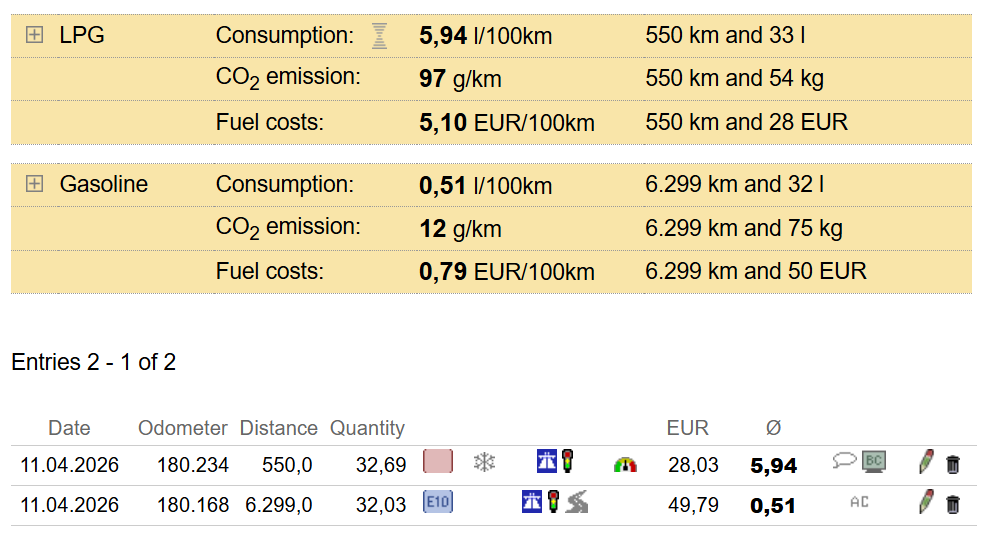Click the motorway icon in the LPG entry

click(x=547, y=461)
